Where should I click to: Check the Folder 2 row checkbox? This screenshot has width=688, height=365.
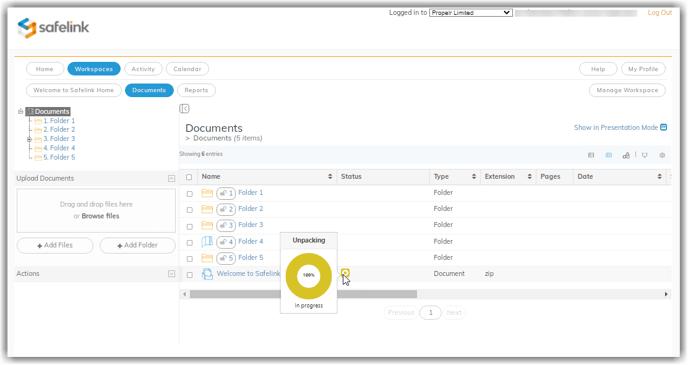190,210
